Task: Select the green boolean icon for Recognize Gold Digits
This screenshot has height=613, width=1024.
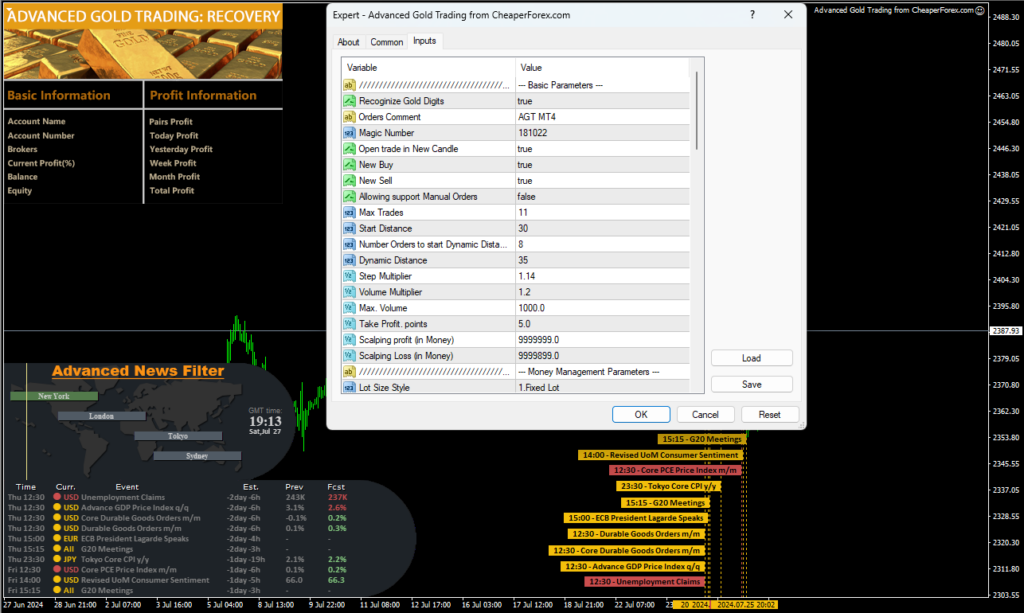Action: [347, 101]
